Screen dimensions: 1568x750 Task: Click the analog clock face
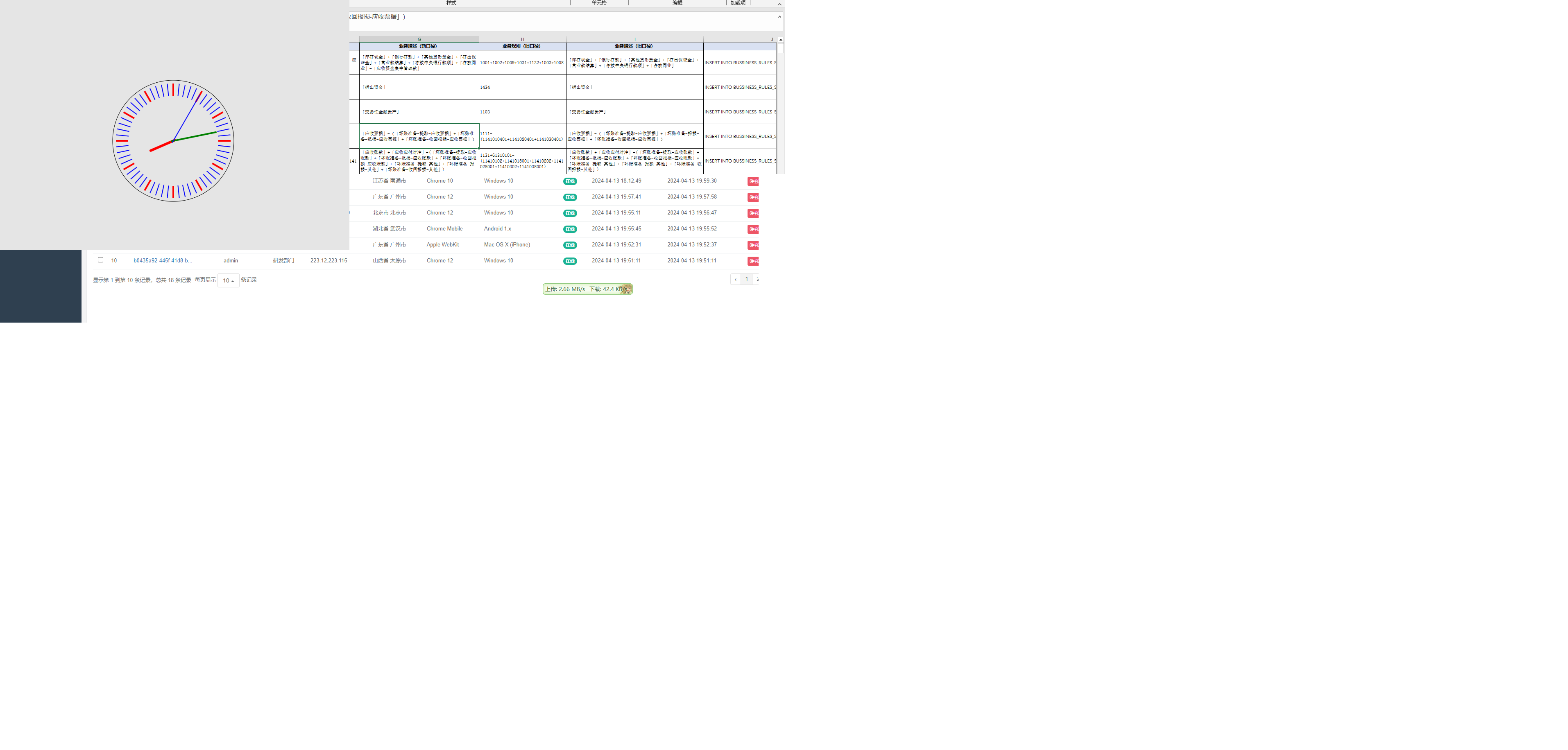point(174,140)
